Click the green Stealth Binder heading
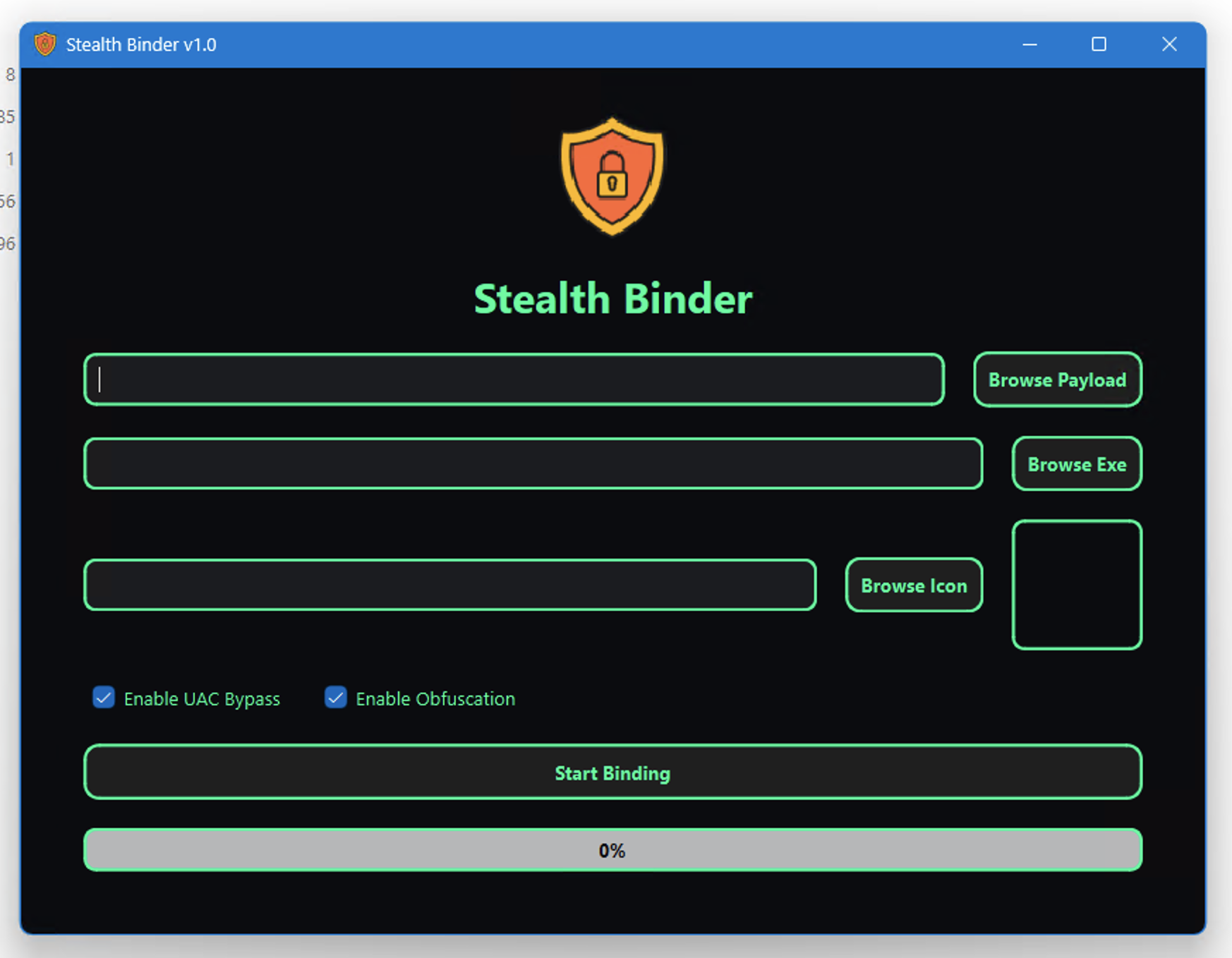The height and width of the screenshot is (958, 1232). (x=612, y=299)
